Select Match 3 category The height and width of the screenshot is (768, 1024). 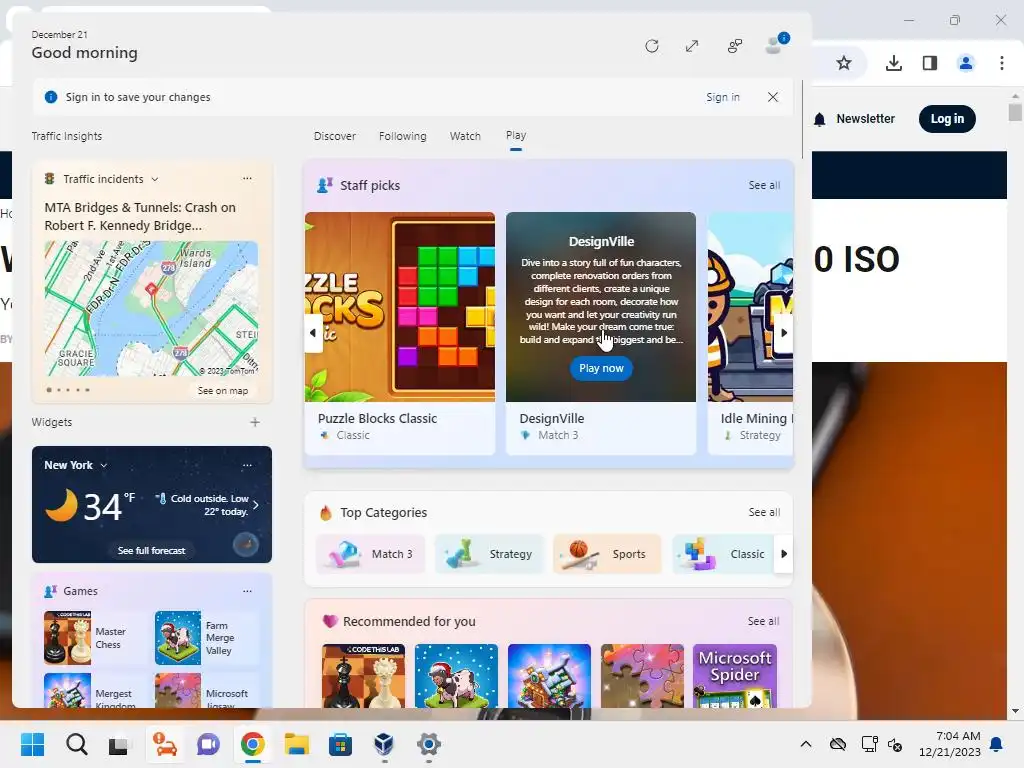tap(371, 554)
